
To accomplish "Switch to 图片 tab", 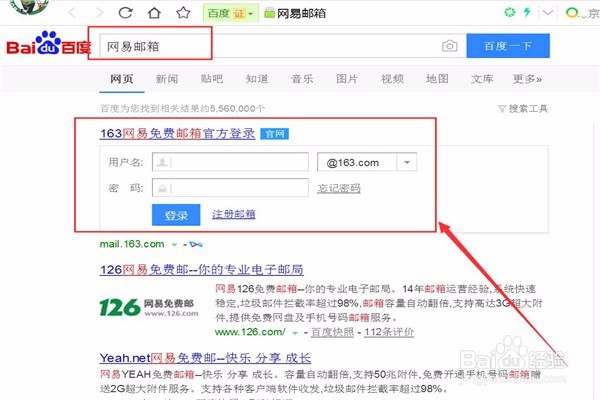I will coord(347,79).
